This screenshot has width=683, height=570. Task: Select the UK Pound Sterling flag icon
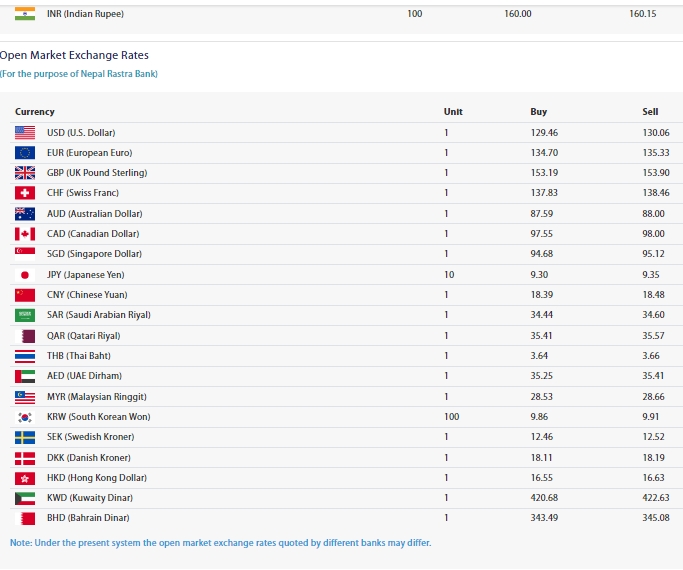(x=25, y=173)
